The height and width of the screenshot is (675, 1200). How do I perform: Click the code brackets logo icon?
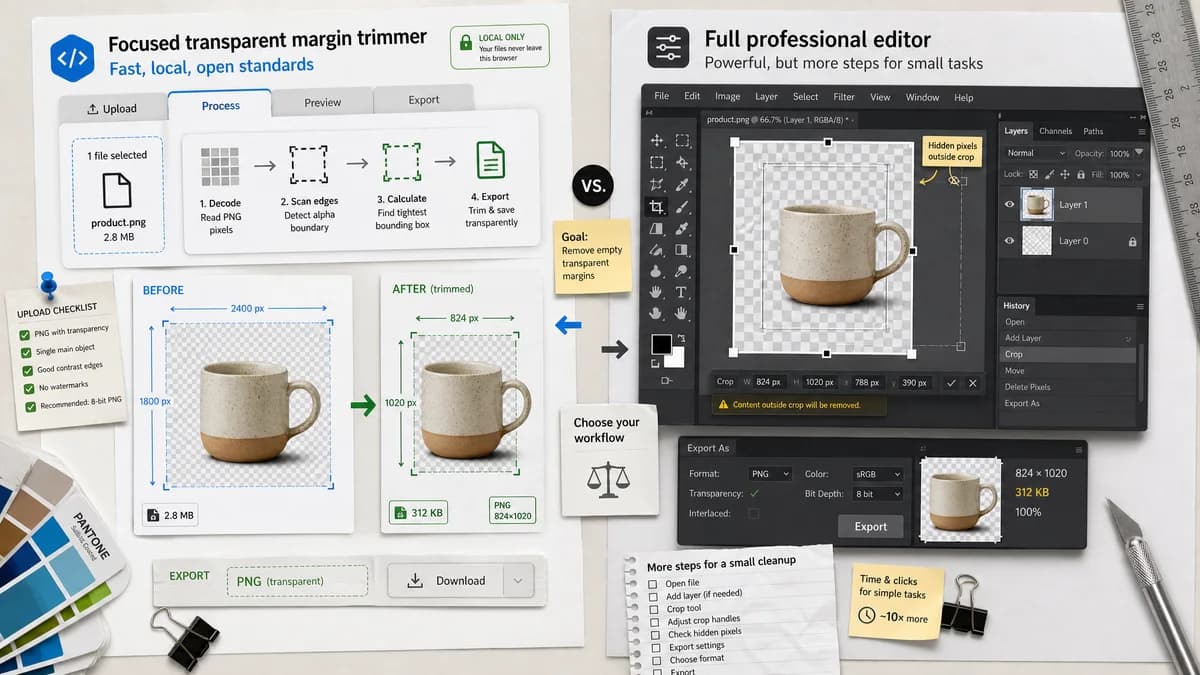(x=72, y=58)
